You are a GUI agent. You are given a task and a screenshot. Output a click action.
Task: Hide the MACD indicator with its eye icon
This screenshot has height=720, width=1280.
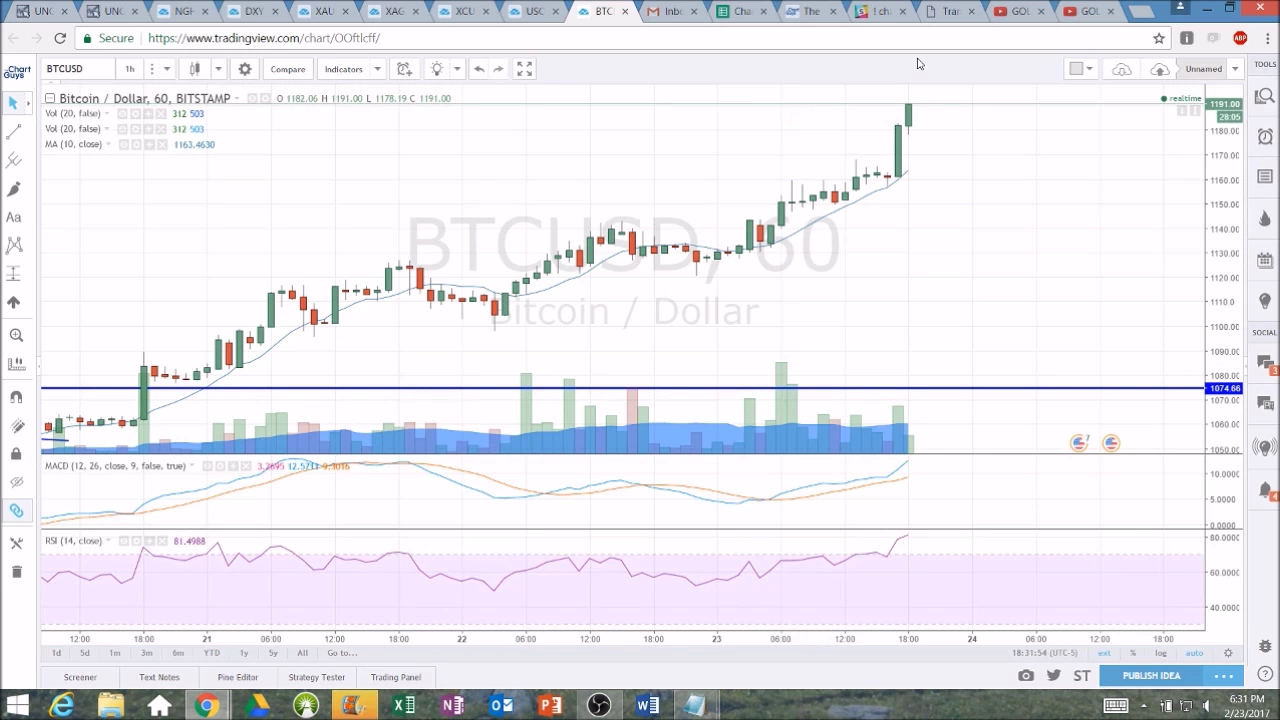coord(207,466)
